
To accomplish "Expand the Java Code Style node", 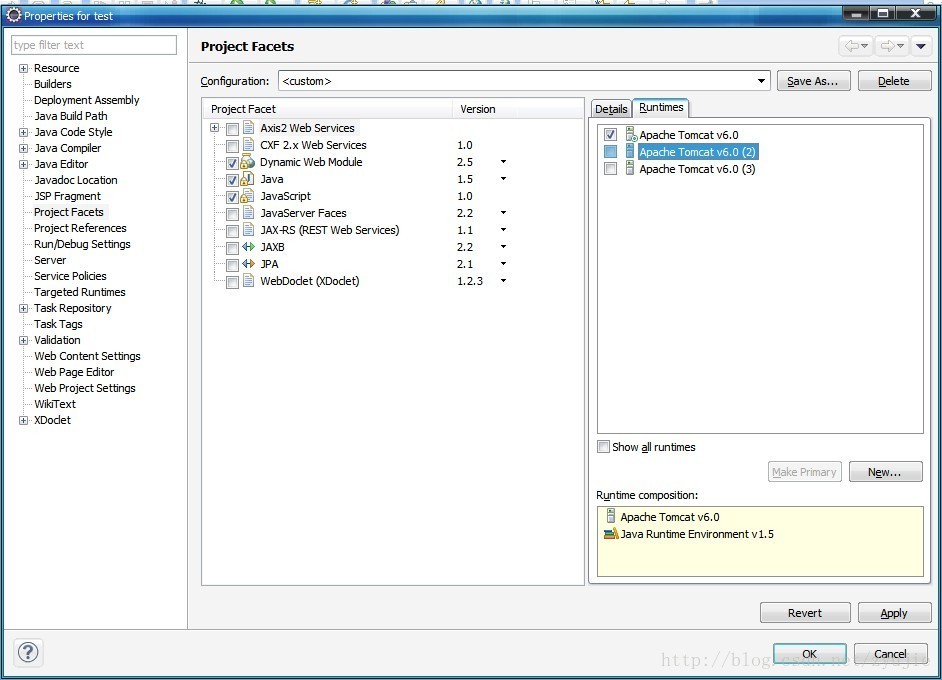I will pos(23,132).
